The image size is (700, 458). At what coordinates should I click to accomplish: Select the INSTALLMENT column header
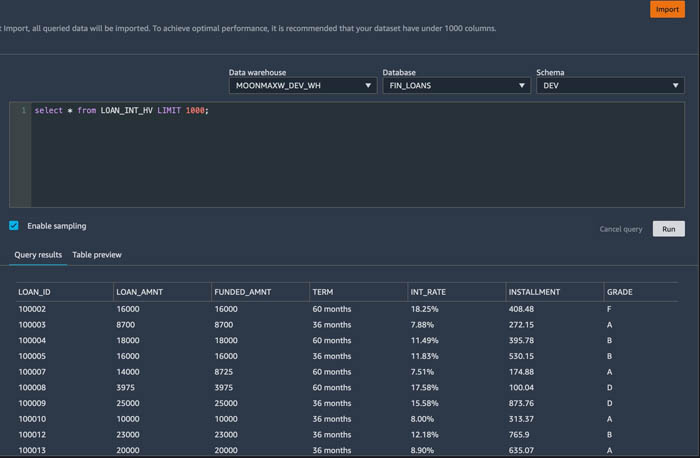(x=534, y=292)
